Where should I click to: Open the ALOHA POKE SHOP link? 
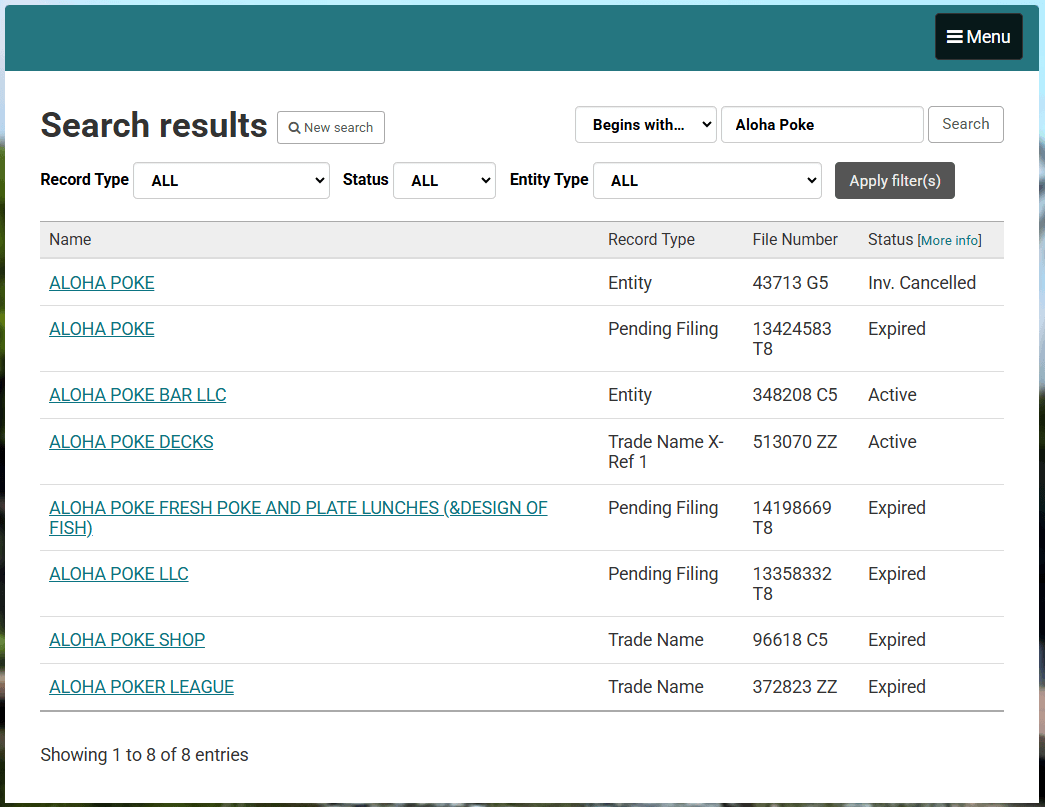[x=127, y=640]
